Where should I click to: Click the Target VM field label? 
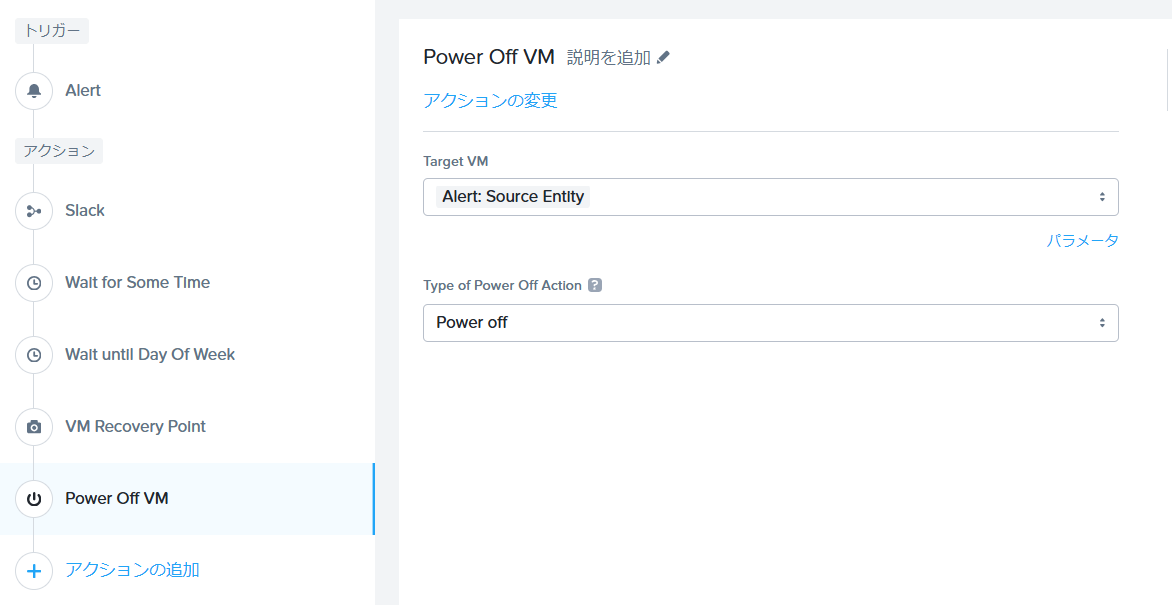455,161
